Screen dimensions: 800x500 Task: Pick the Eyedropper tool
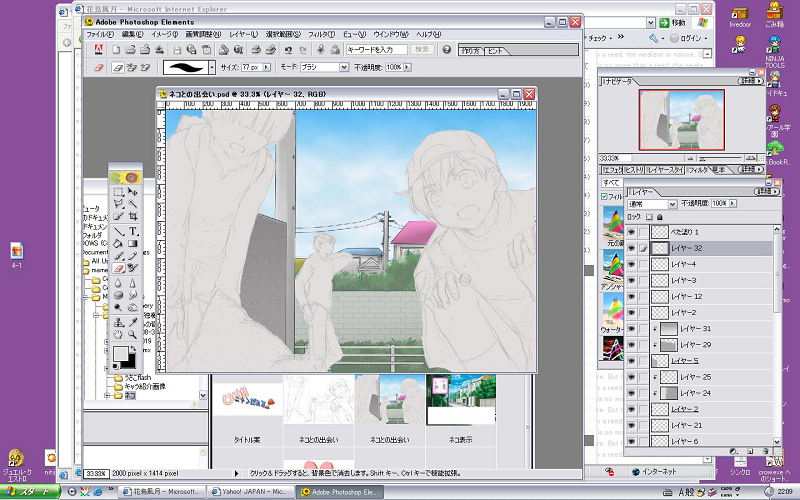[132, 322]
